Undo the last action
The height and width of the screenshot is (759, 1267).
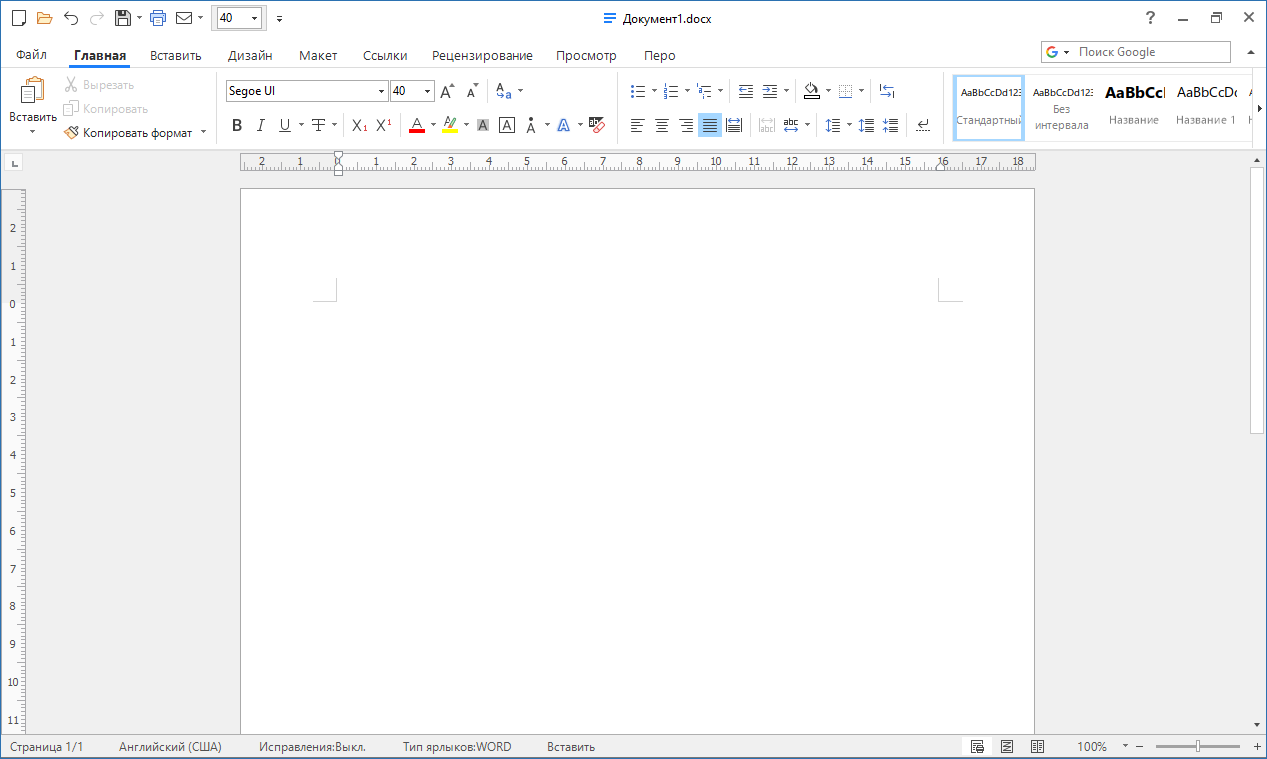point(71,18)
